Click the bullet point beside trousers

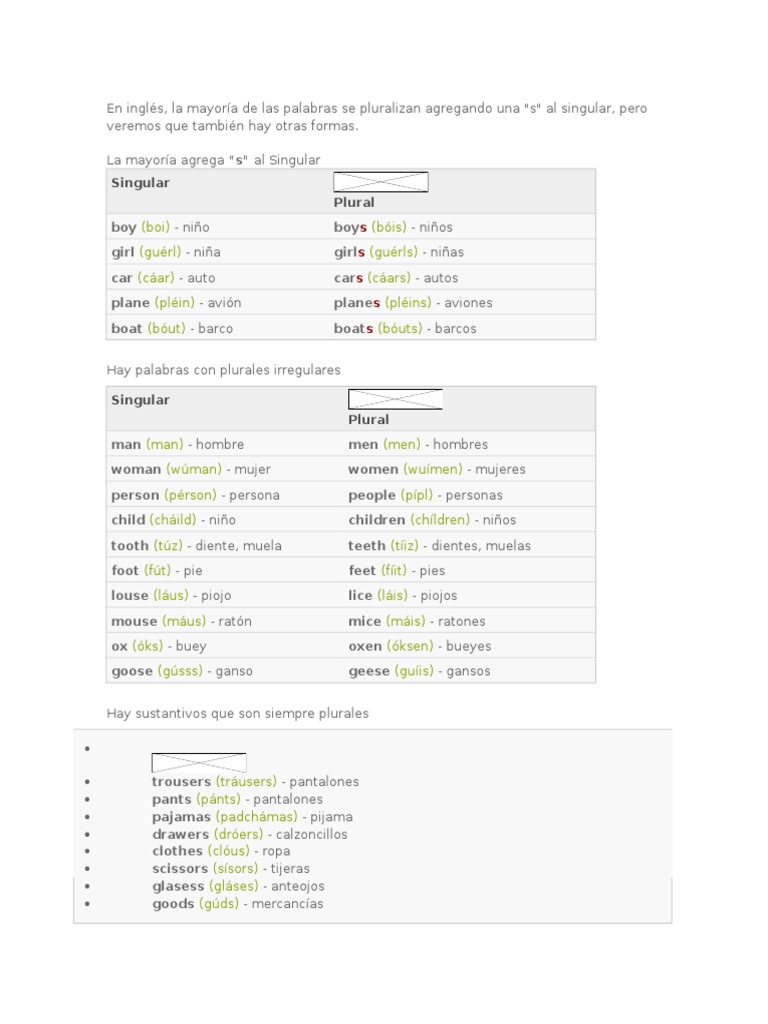point(88,782)
